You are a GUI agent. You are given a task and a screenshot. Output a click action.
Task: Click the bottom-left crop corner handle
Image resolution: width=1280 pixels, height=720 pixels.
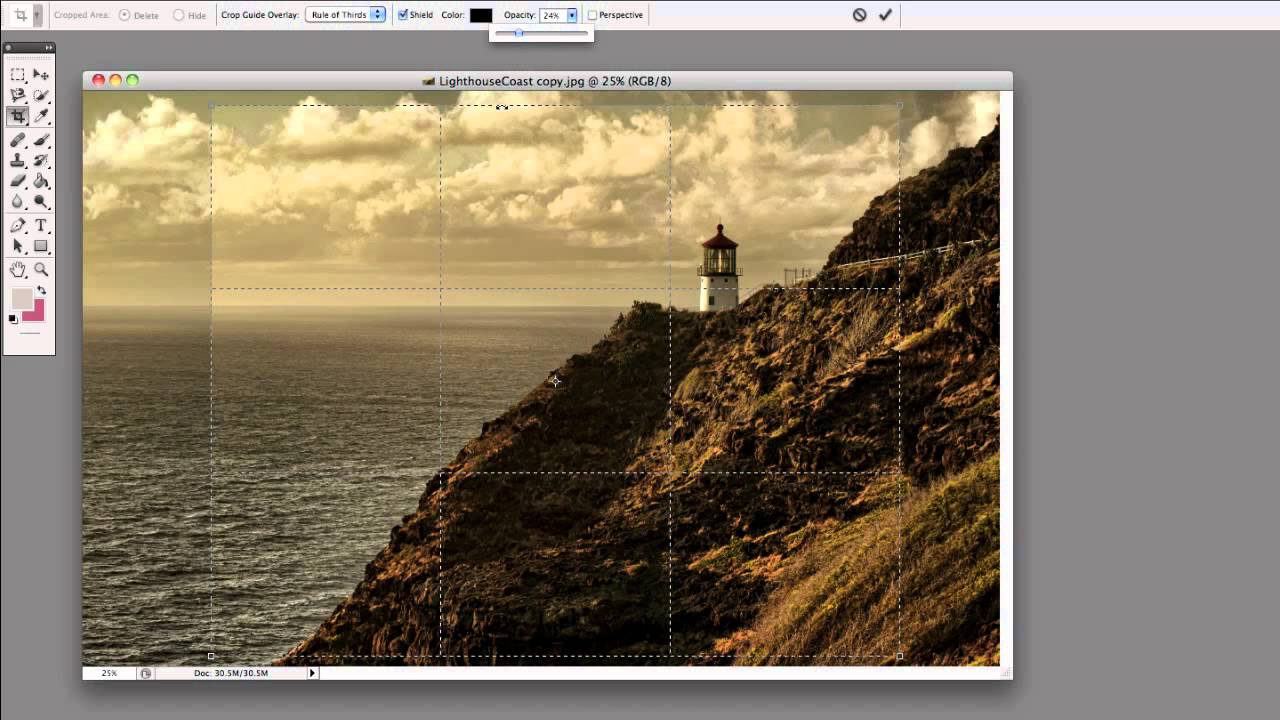(x=211, y=656)
